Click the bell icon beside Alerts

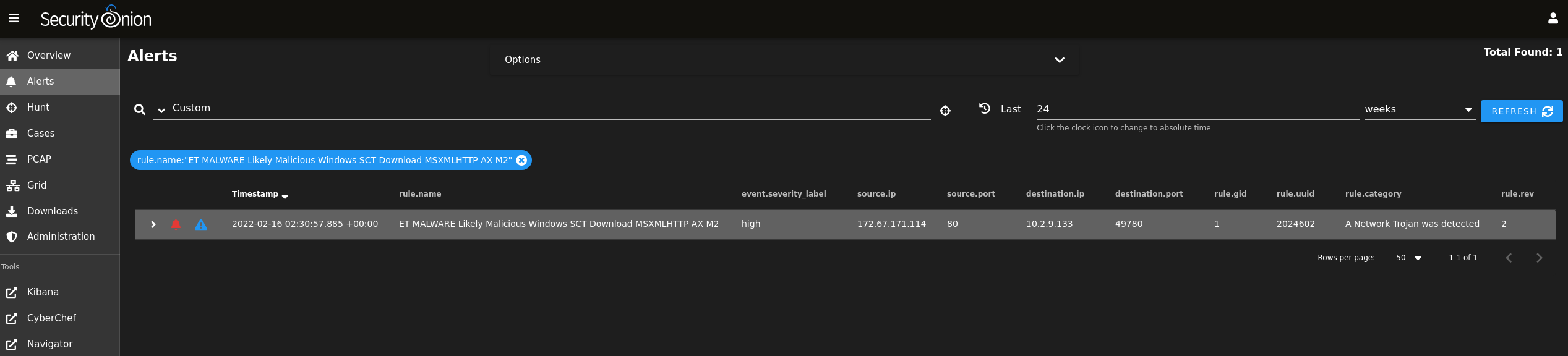(11, 82)
